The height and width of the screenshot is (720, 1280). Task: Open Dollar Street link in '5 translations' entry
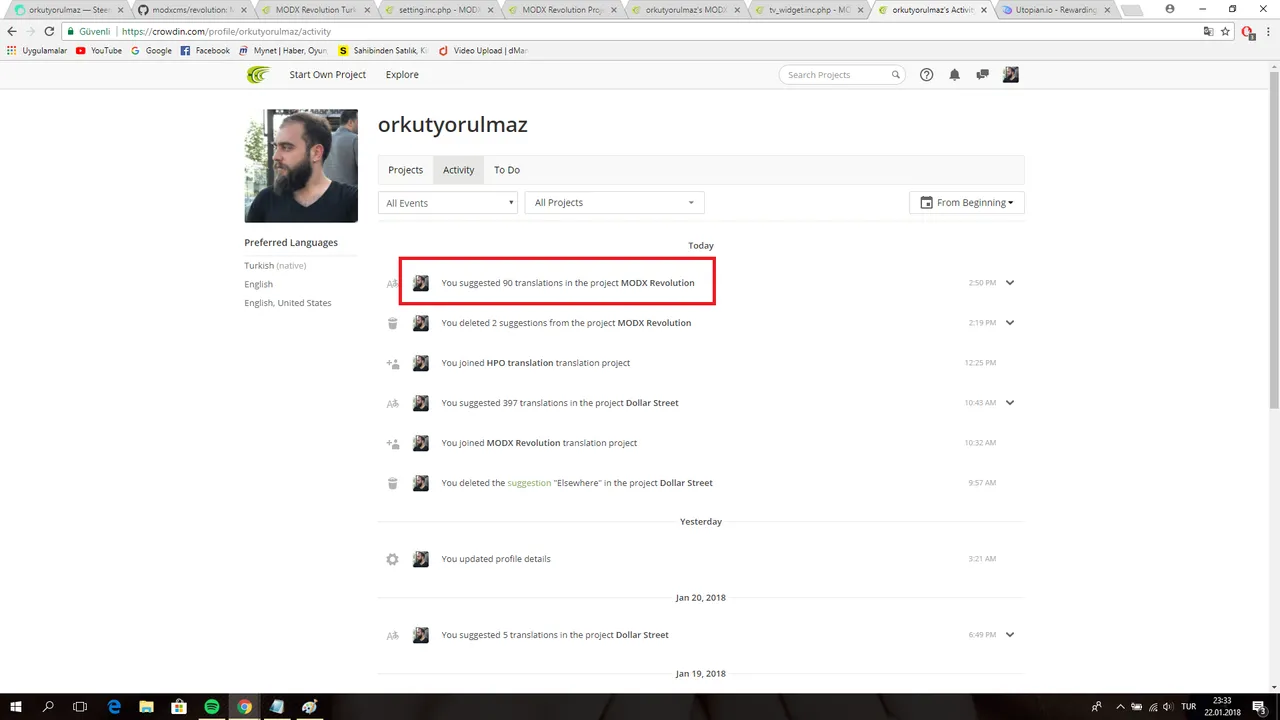point(642,635)
